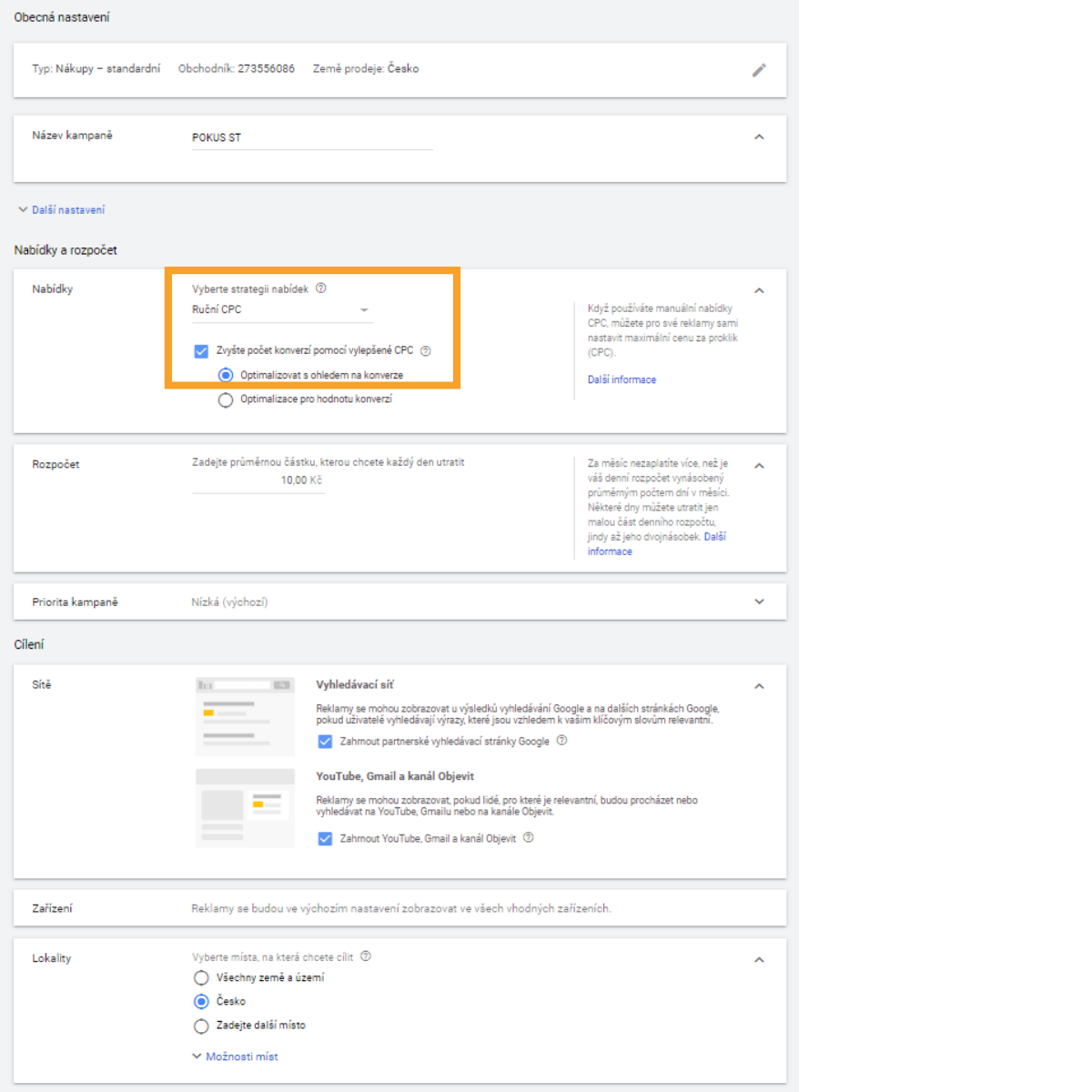Image resolution: width=1092 pixels, height=1092 pixels.
Task: Expand Možnosti míst options
Action: pyautogui.click(x=235, y=1057)
